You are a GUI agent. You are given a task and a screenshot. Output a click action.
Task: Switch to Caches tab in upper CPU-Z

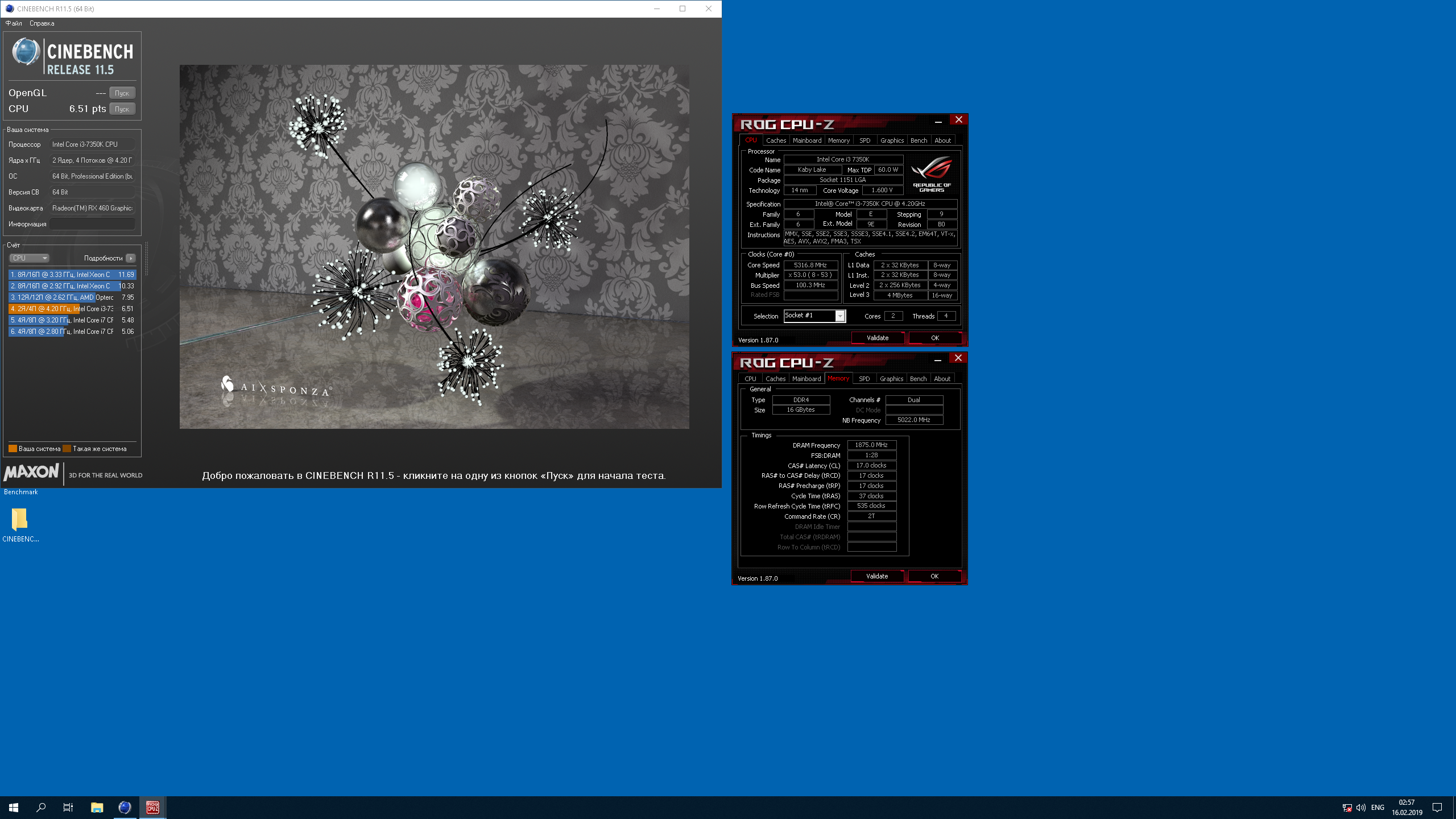pyautogui.click(x=776, y=140)
